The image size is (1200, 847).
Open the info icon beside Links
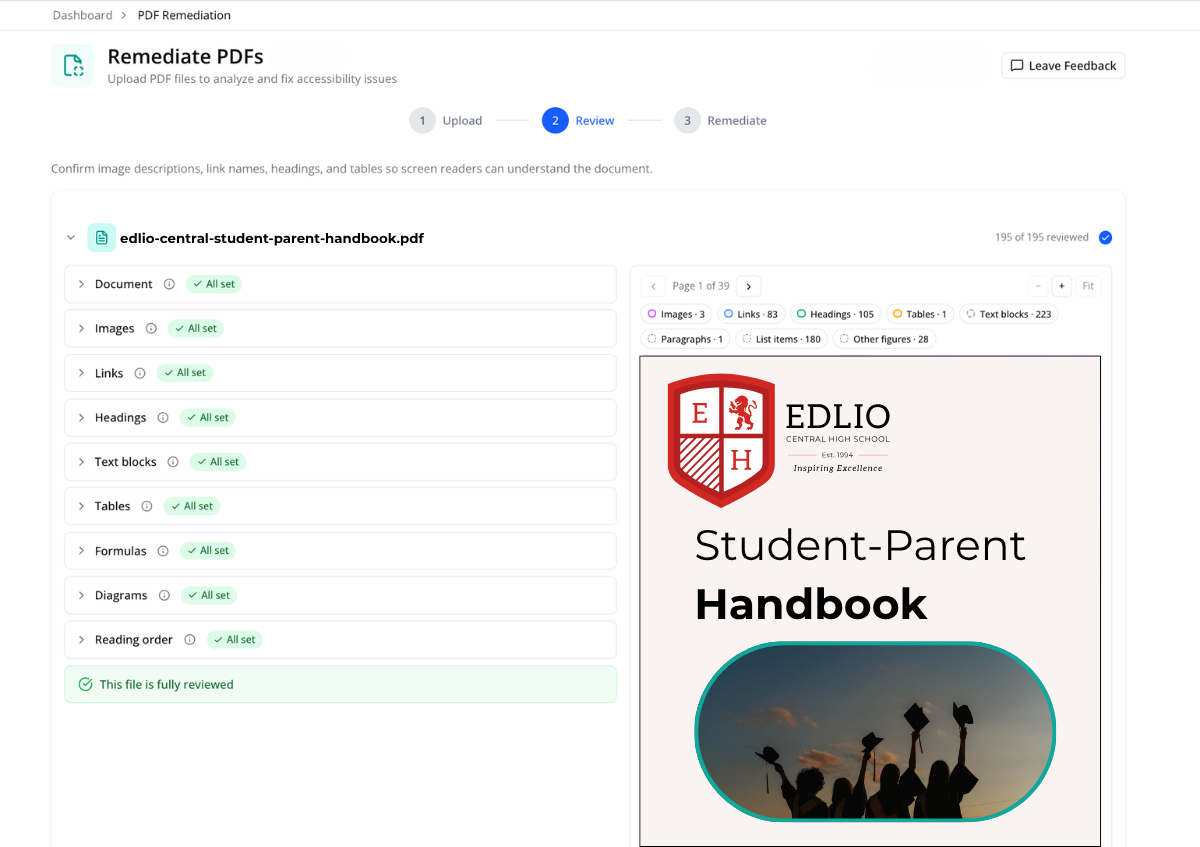click(140, 373)
